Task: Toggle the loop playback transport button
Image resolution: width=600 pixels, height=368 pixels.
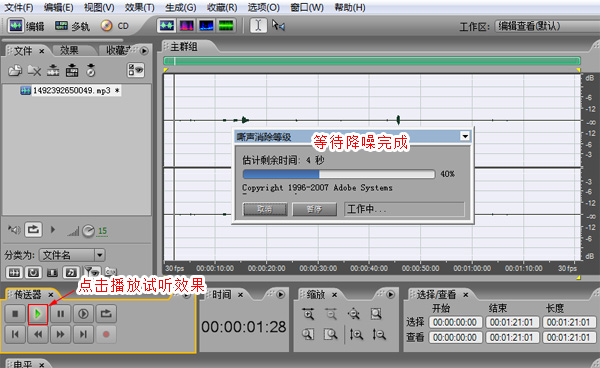Action: point(106,314)
